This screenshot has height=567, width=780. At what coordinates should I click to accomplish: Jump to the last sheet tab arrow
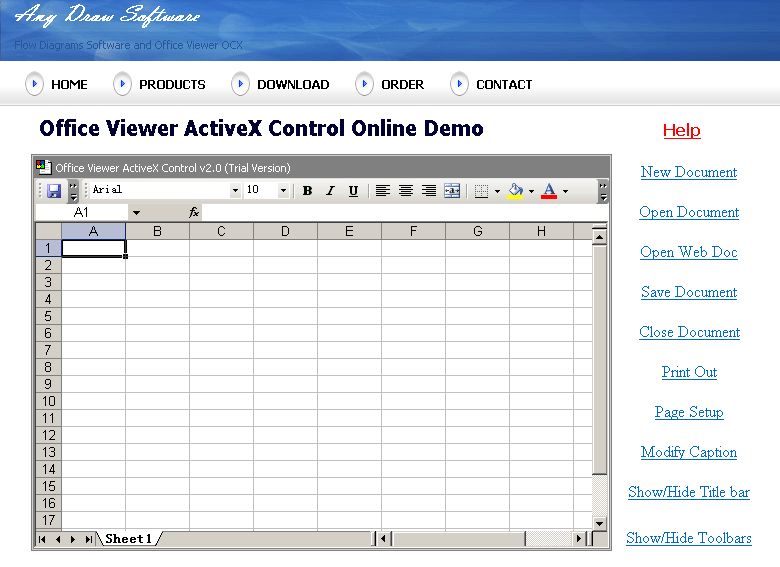(x=88, y=539)
